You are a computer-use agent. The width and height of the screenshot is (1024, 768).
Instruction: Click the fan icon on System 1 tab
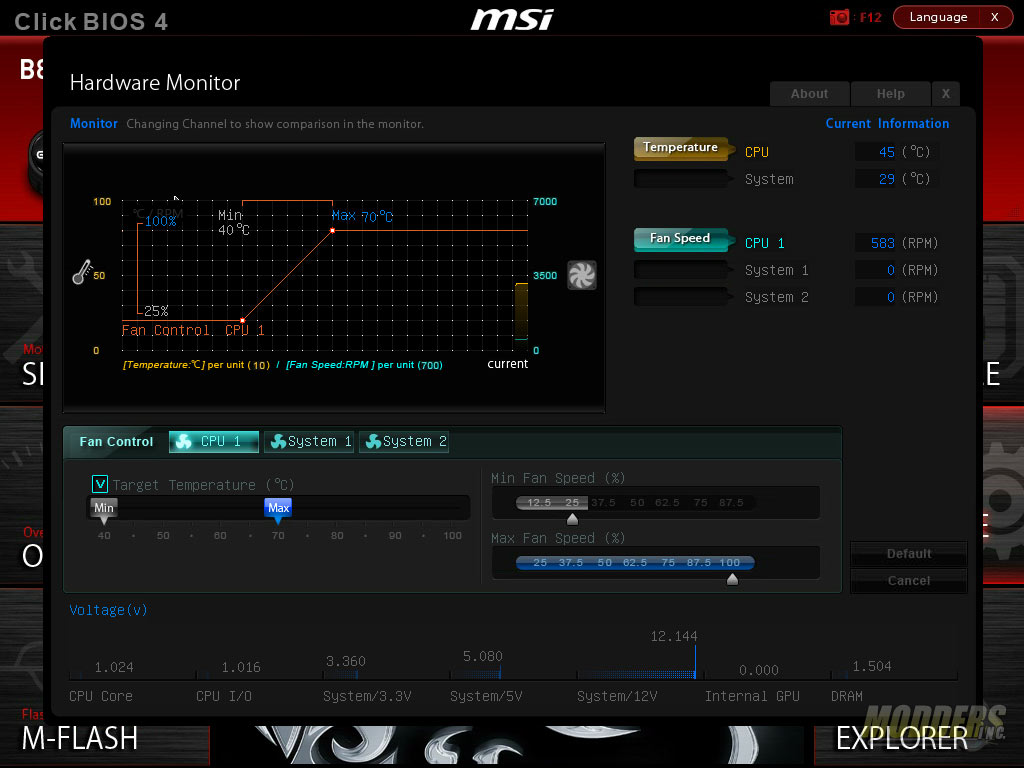[x=278, y=441]
